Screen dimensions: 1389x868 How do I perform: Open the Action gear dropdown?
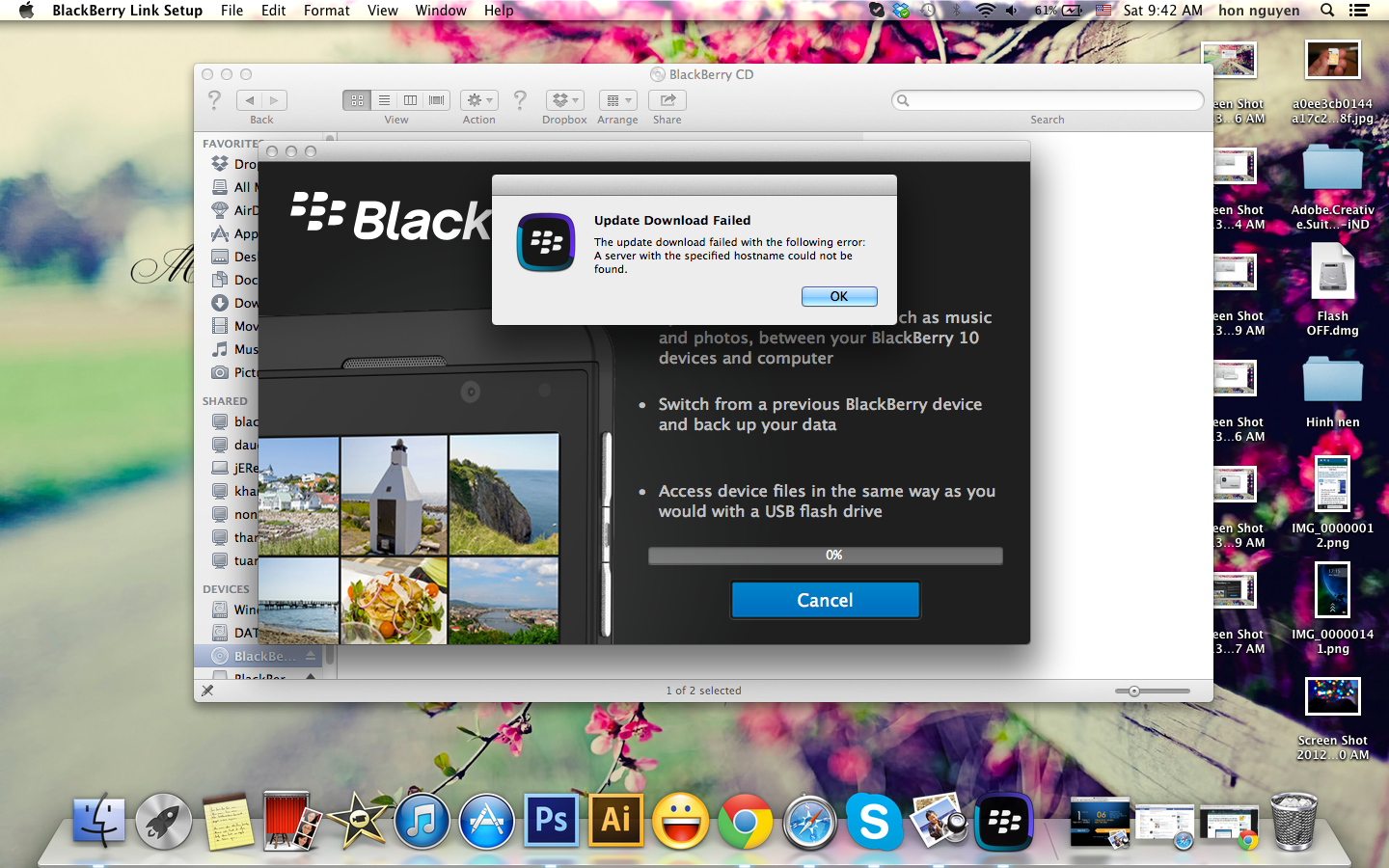click(478, 100)
